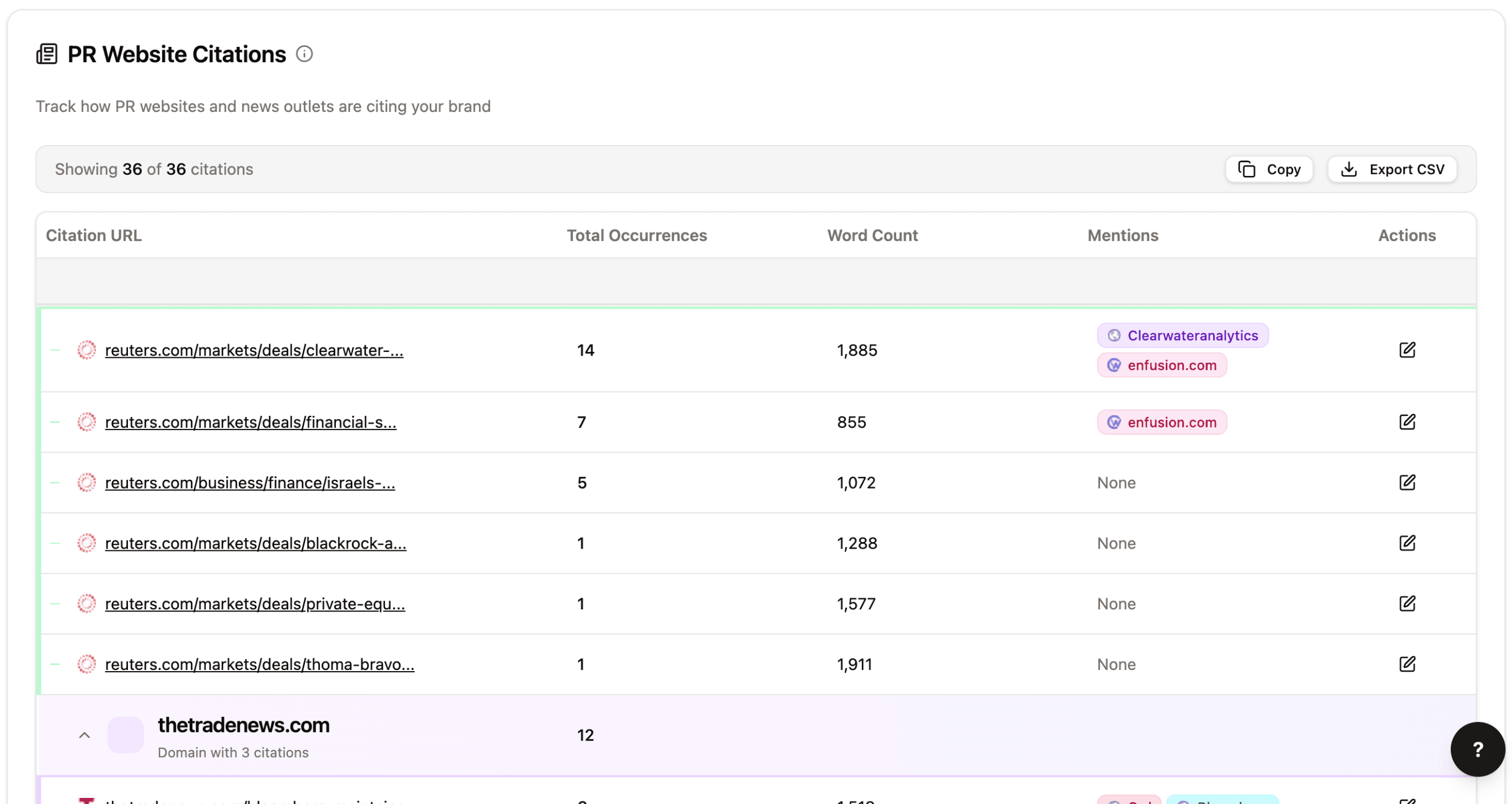Sort by Total Occurrences column header
This screenshot has width=1512, height=804.
point(636,235)
